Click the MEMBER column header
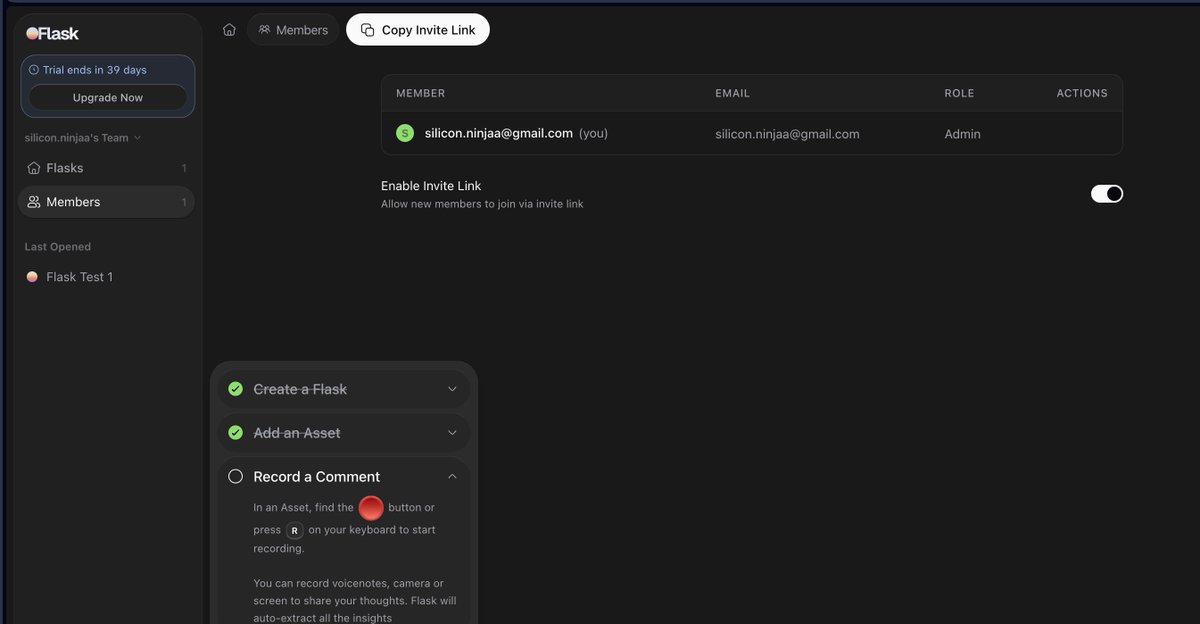1200x624 pixels. [x=420, y=93]
